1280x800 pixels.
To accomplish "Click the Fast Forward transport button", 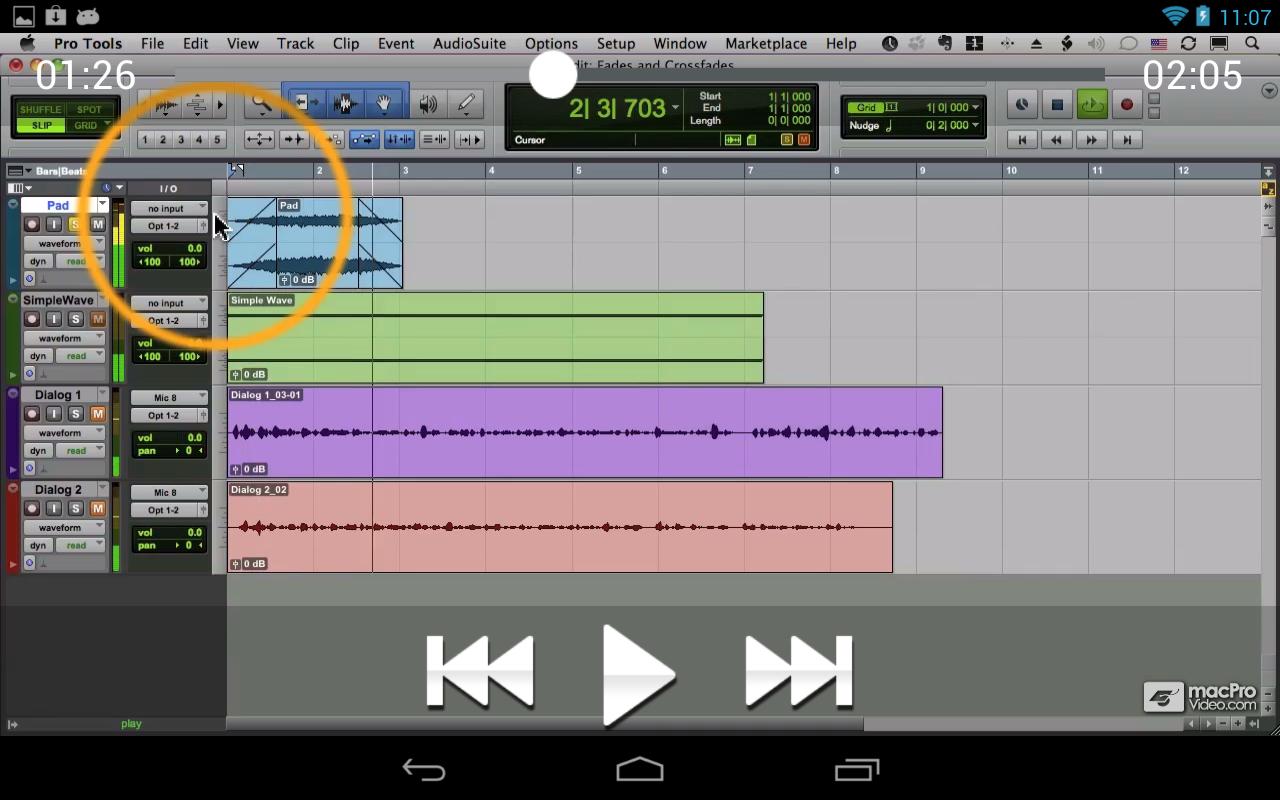I will (1092, 140).
